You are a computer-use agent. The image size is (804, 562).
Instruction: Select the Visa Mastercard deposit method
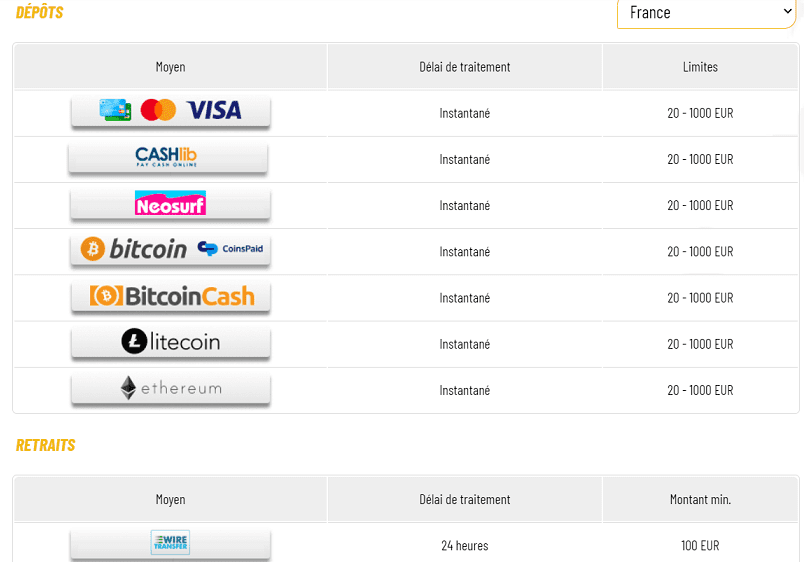[171, 111]
